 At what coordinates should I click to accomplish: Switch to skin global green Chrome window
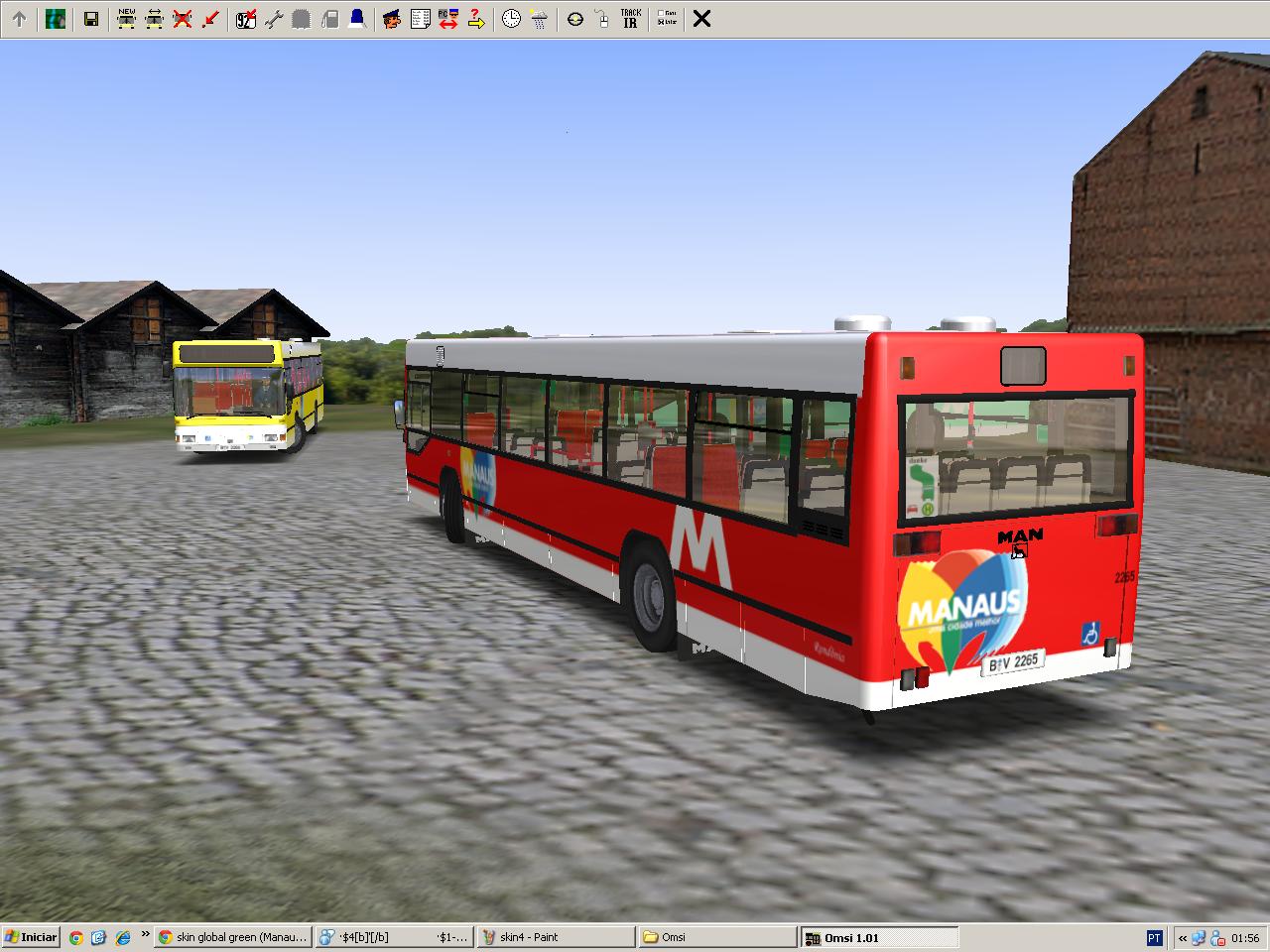click(x=233, y=937)
